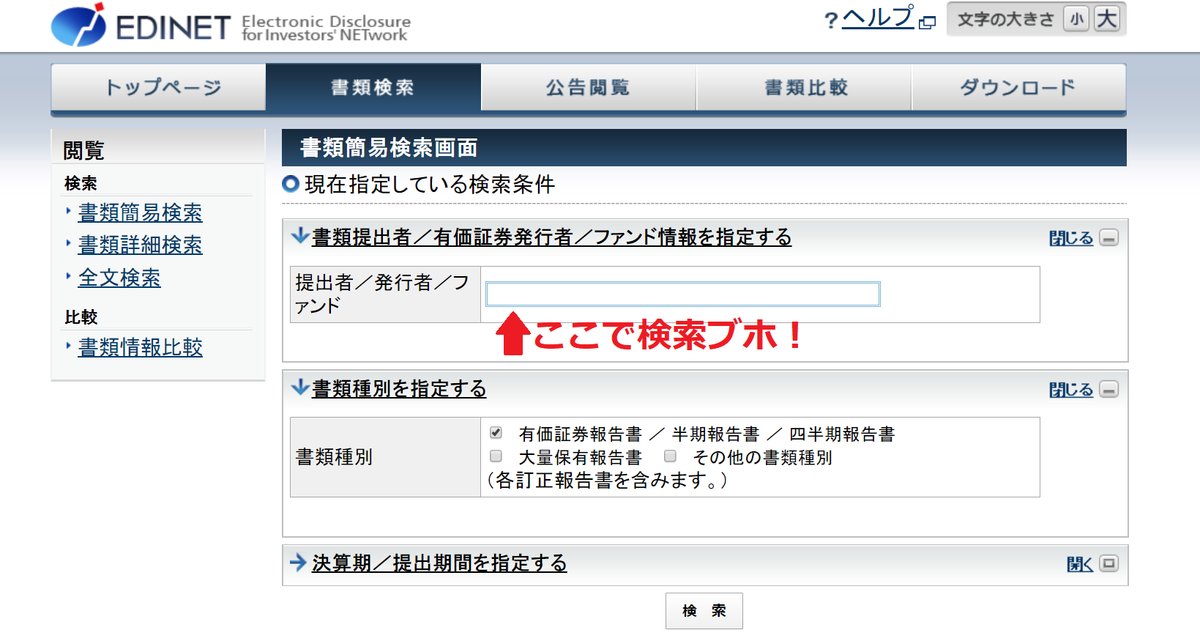The height and width of the screenshot is (641, 1200).
Task: Click the right arrow icon before 決算期
Action: pyautogui.click(x=298, y=563)
